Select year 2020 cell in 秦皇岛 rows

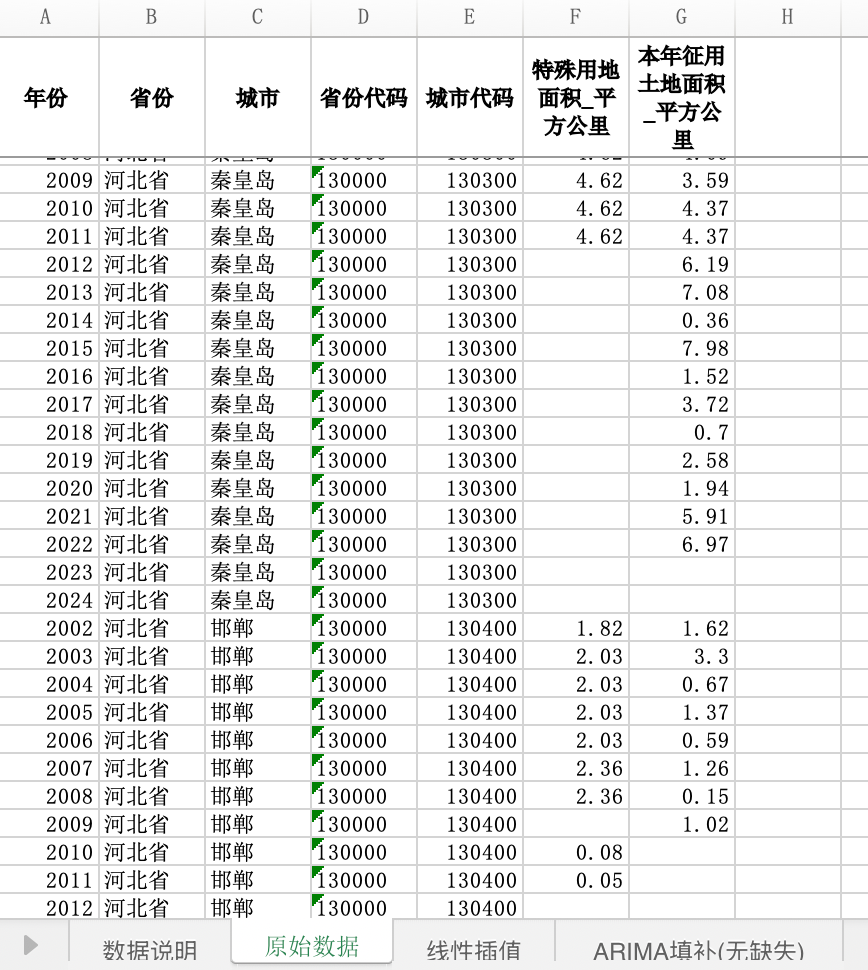click(49, 488)
